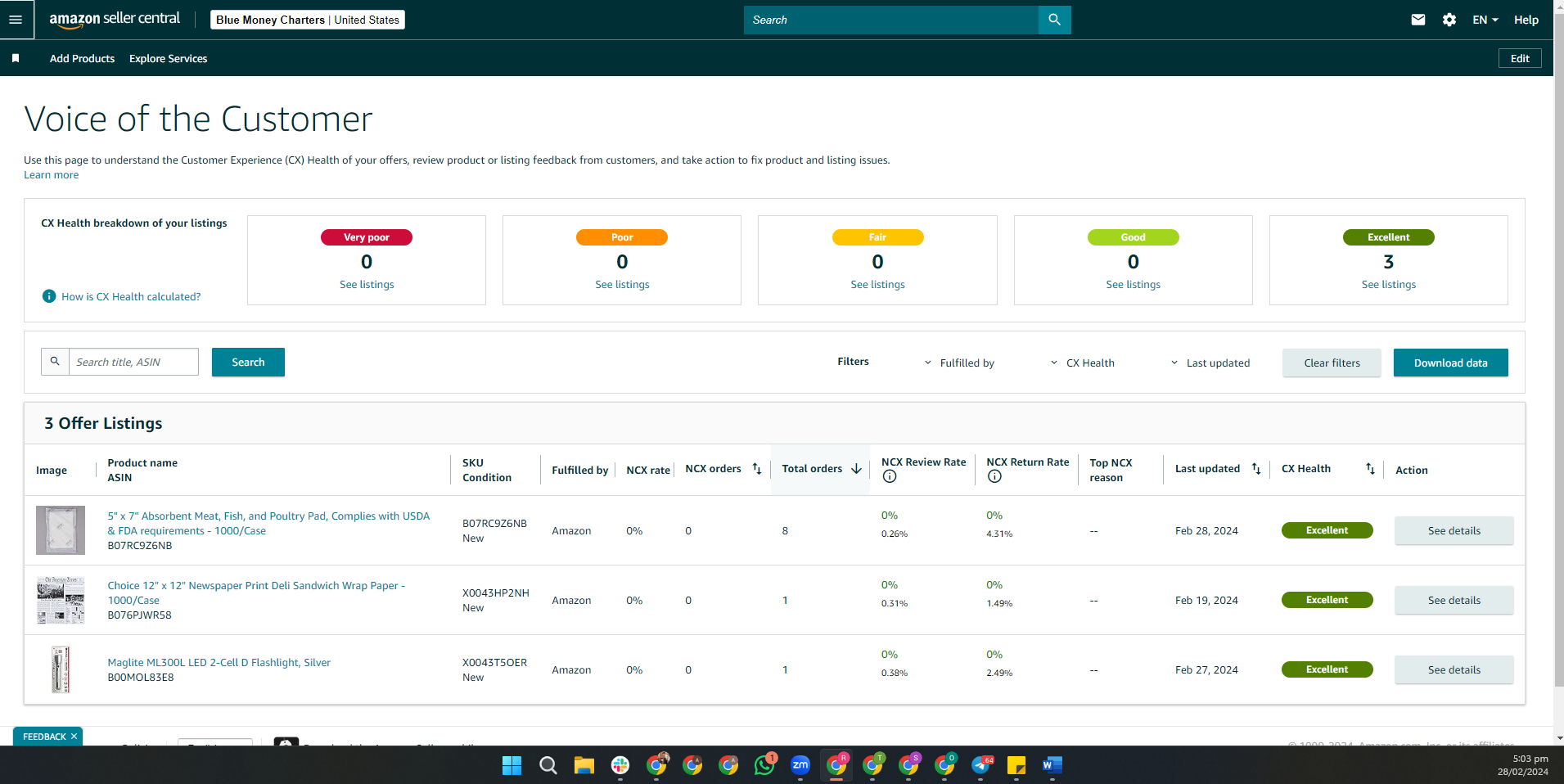Screen dimensions: 1564x784
Task: Click the top Search input field
Action: pyautogui.click(x=890, y=20)
